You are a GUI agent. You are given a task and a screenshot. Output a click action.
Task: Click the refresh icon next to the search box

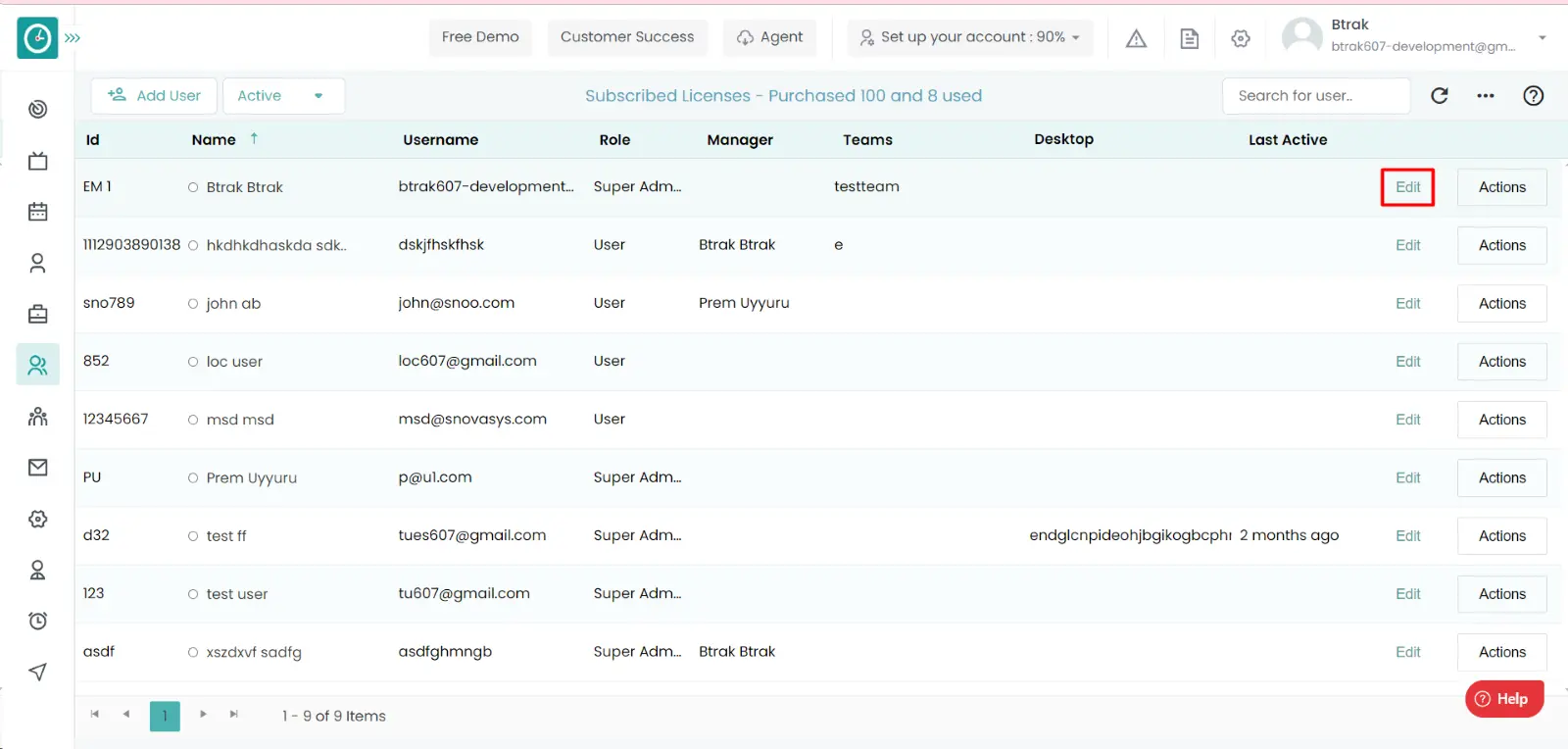click(1439, 95)
